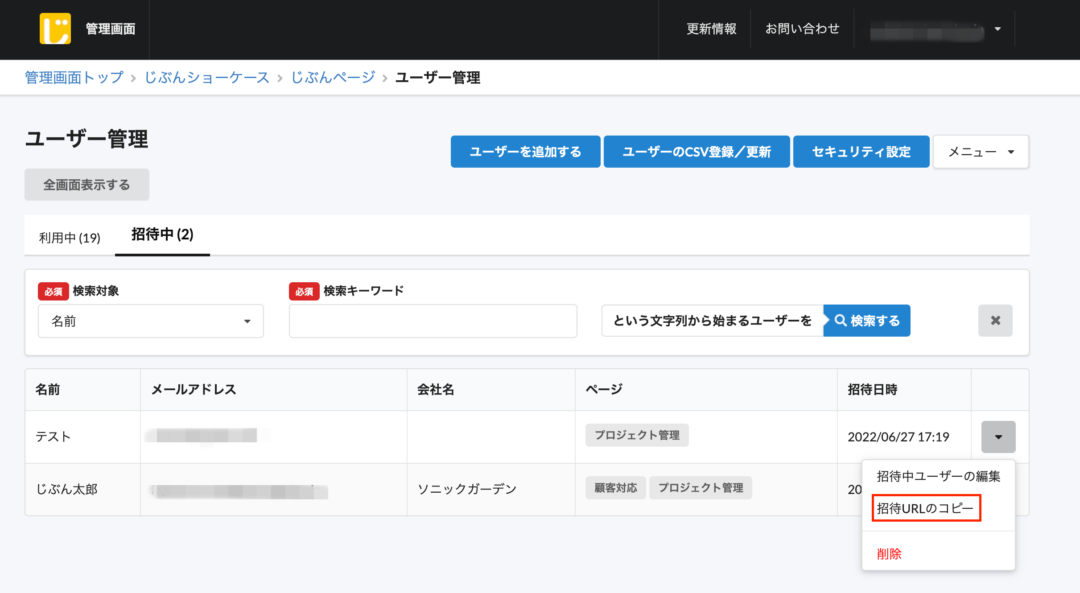
Task: Open the 更新情報 page from top navigation
Action: (710, 29)
